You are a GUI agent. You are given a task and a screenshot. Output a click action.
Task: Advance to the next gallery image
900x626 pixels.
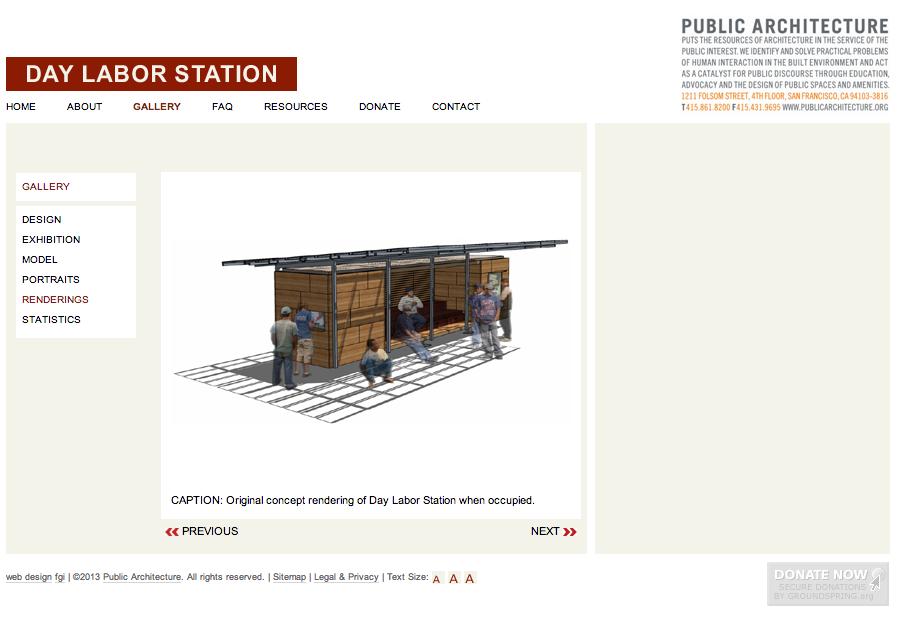553,532
